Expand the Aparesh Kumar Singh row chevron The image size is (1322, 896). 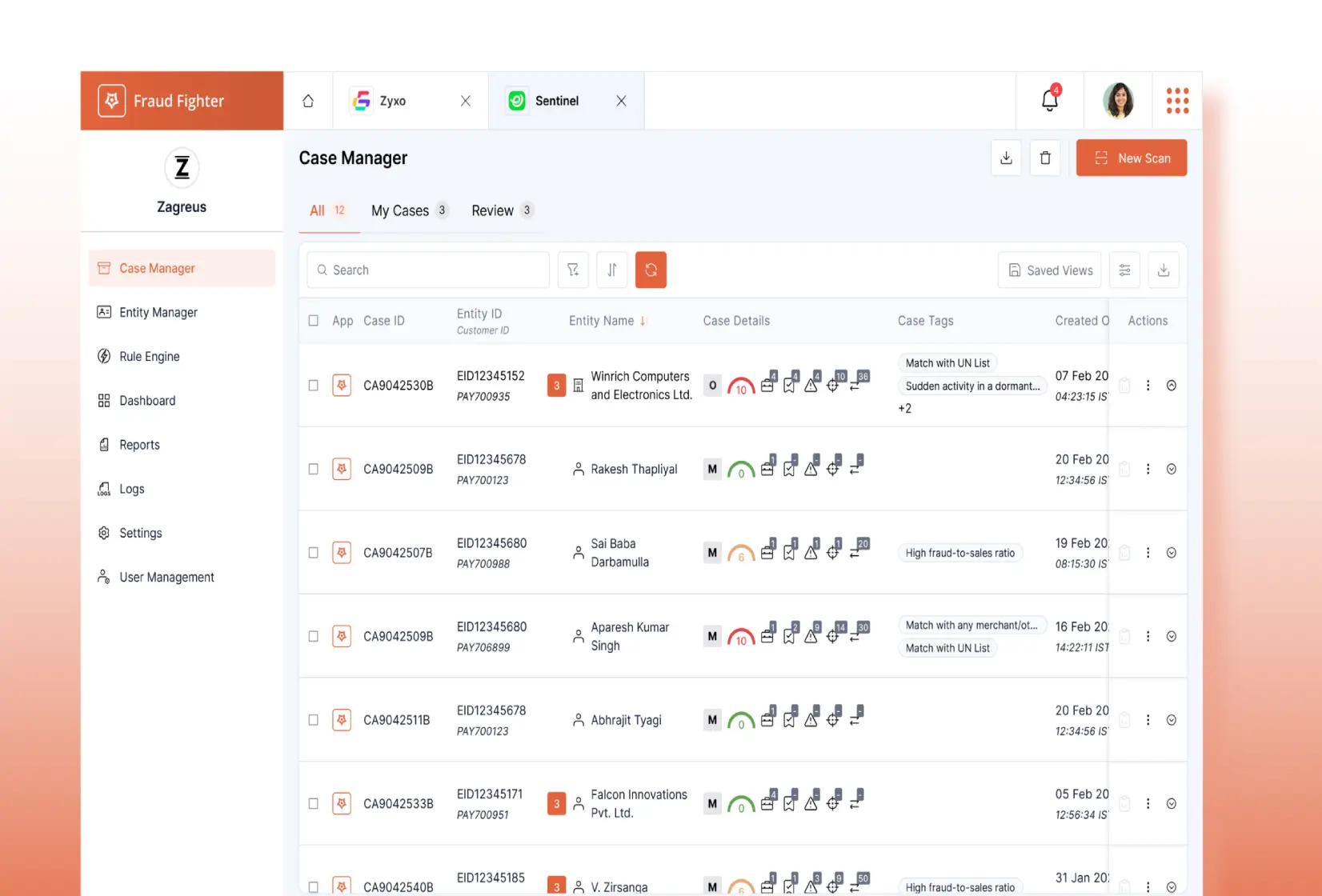tap(1171, 636)
